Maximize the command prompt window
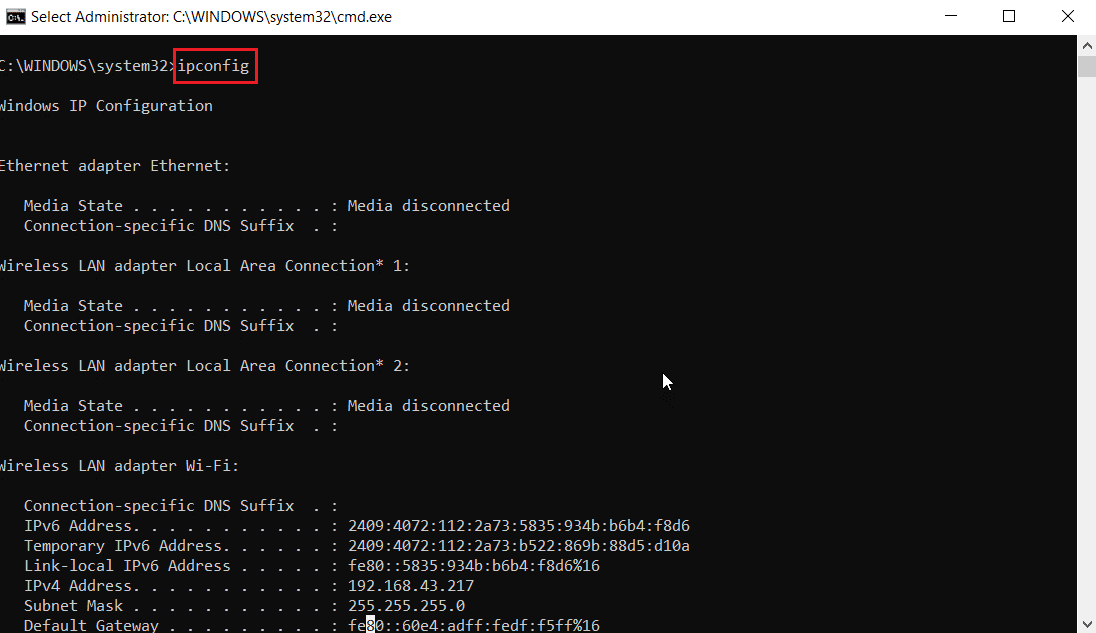 click(x=1009, y=16)
